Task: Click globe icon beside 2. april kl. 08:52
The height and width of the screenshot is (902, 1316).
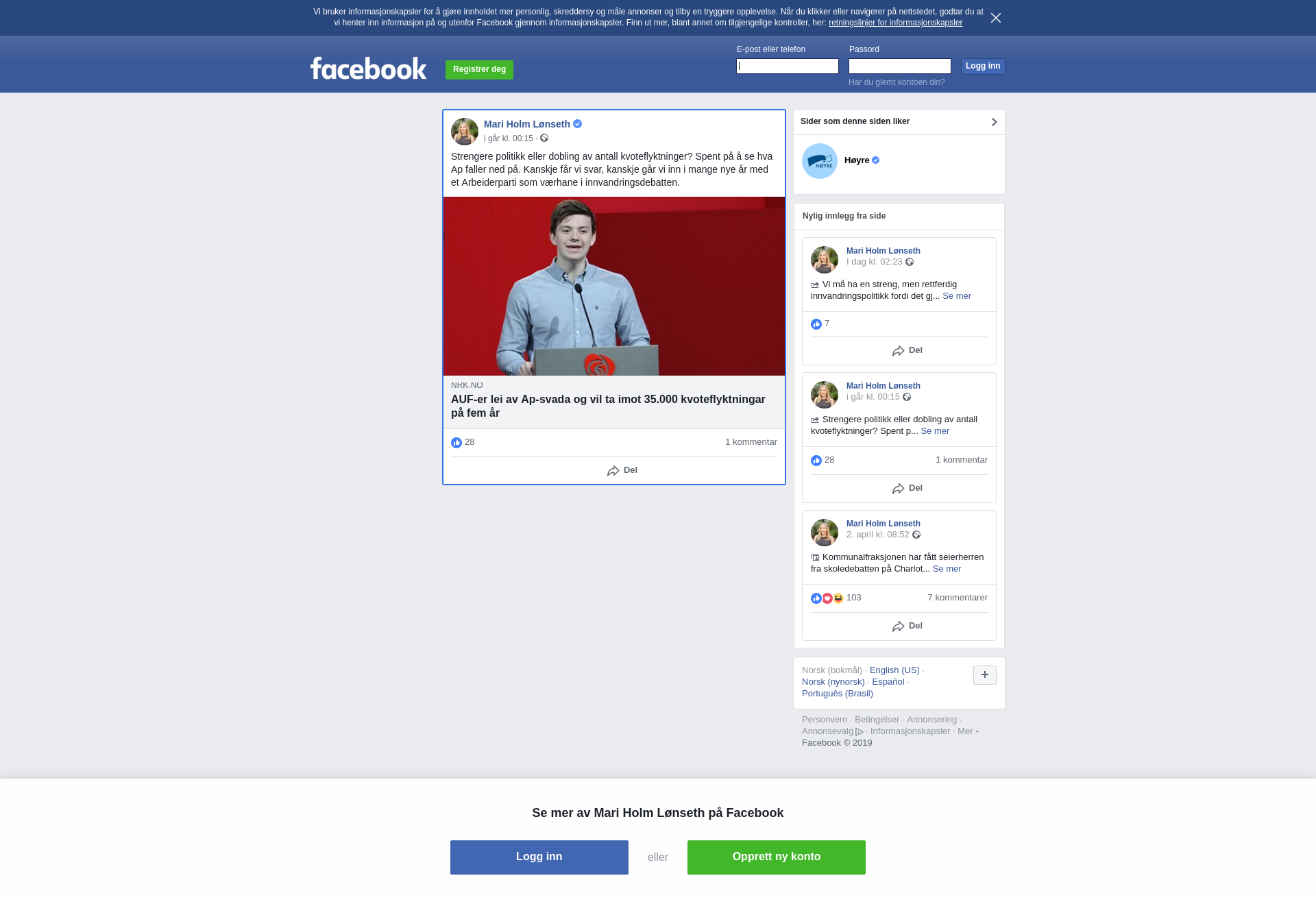Action: 916,535
